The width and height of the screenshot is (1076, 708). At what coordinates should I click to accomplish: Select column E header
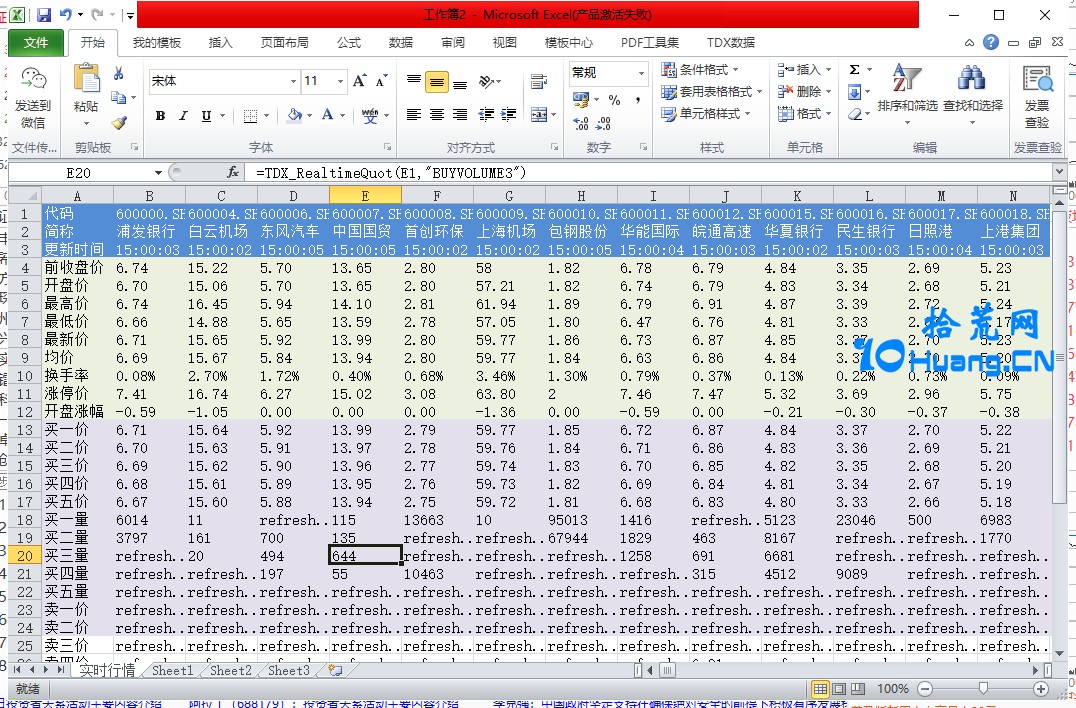365,196
